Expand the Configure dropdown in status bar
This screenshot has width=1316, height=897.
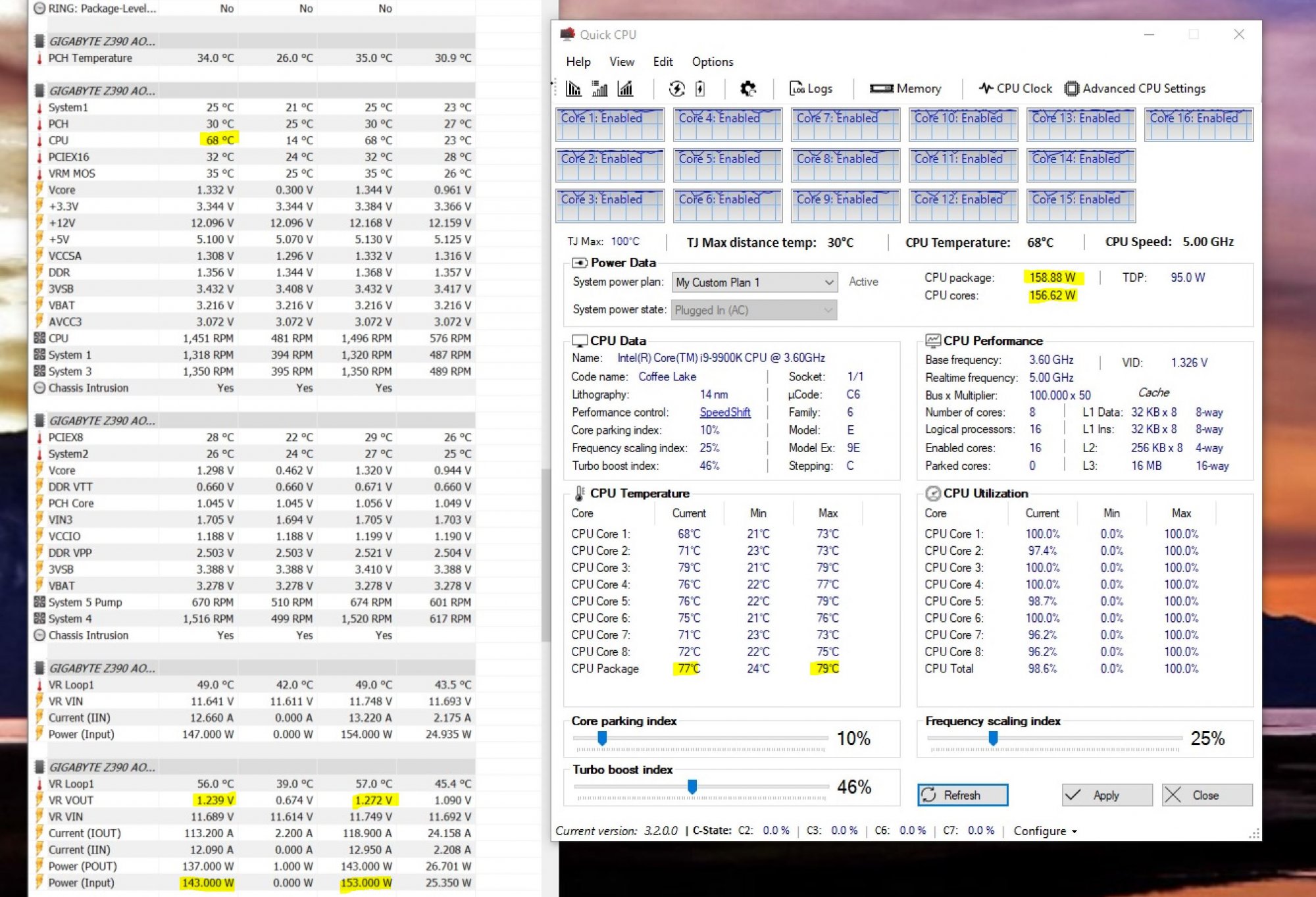[1045, 831]
